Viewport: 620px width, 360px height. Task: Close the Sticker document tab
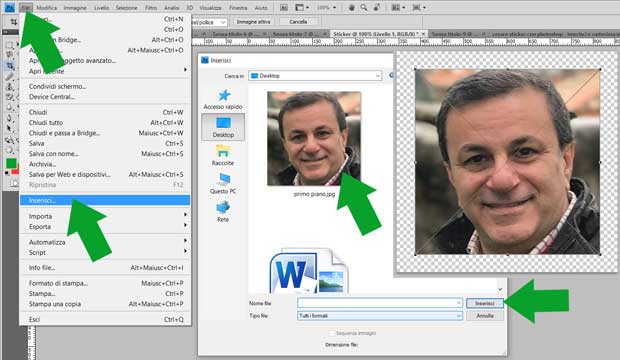[423, 34]
